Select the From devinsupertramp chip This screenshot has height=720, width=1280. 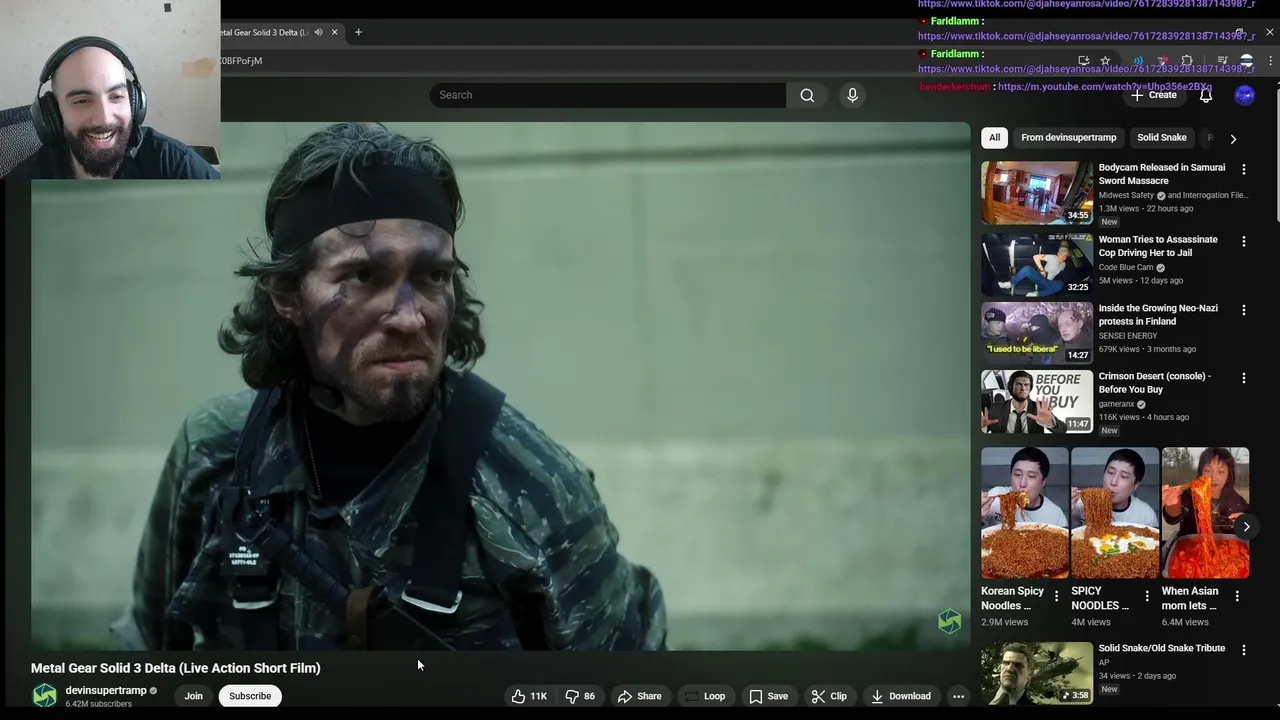point(1068,138)
